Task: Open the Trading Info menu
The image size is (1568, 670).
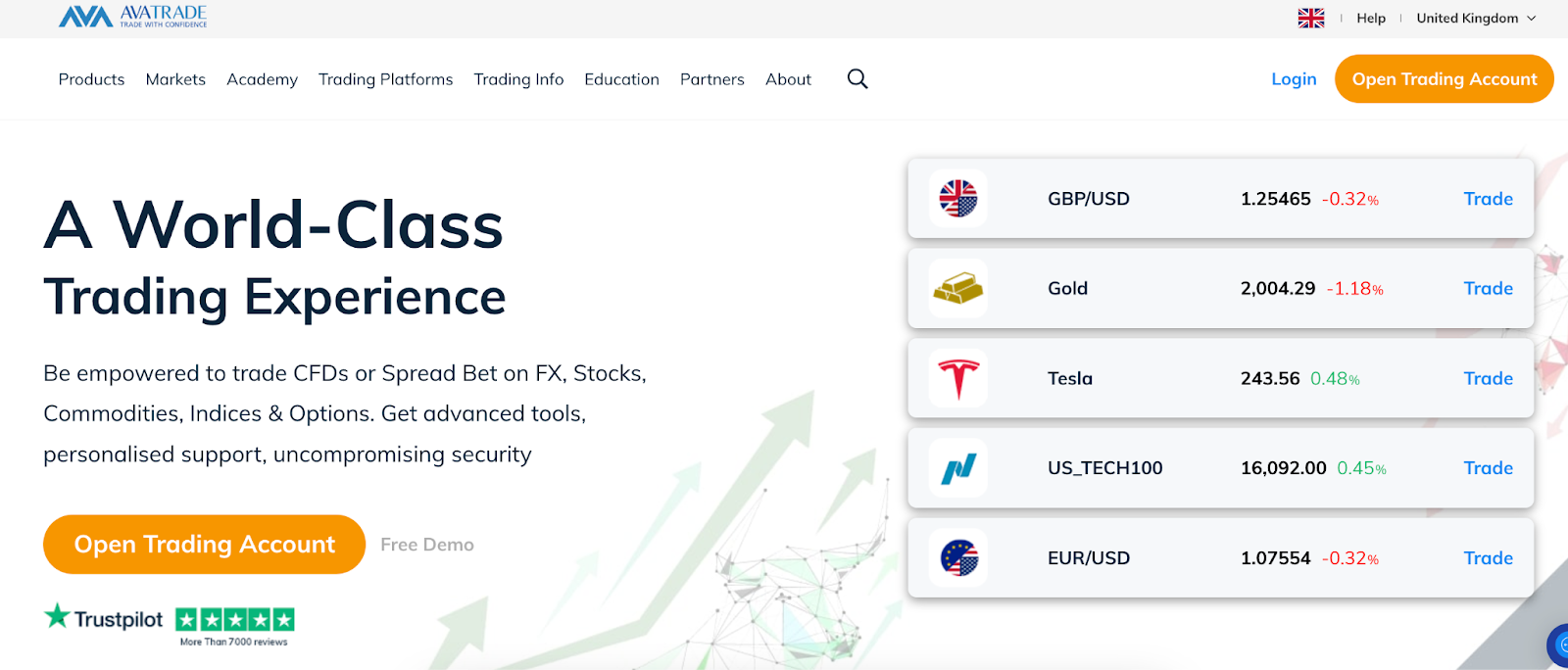Action: point(518,79)
